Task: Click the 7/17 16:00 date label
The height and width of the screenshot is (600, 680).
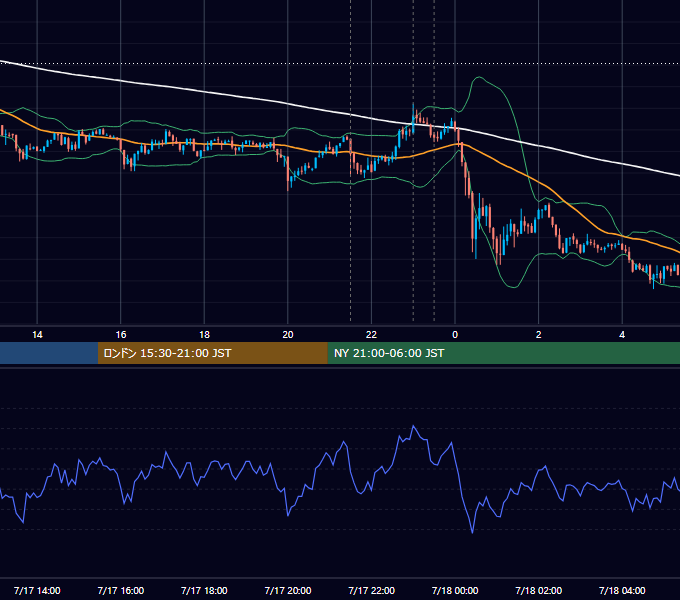Action: (x=121, y=590)
